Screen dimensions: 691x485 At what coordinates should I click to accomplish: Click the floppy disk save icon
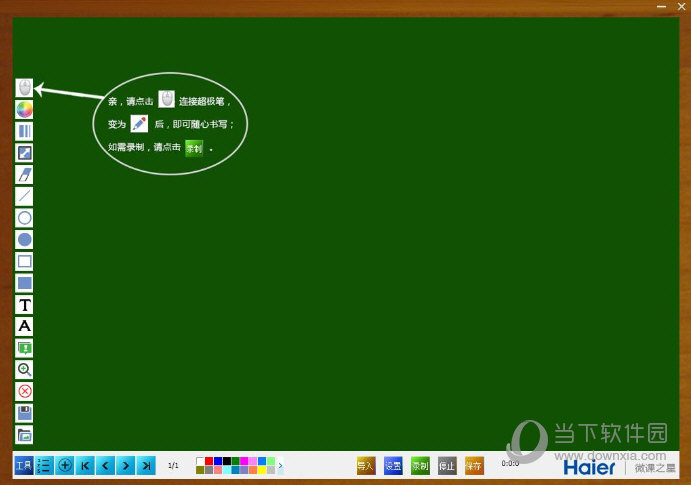pyautogui.click(x=24, y=413)
